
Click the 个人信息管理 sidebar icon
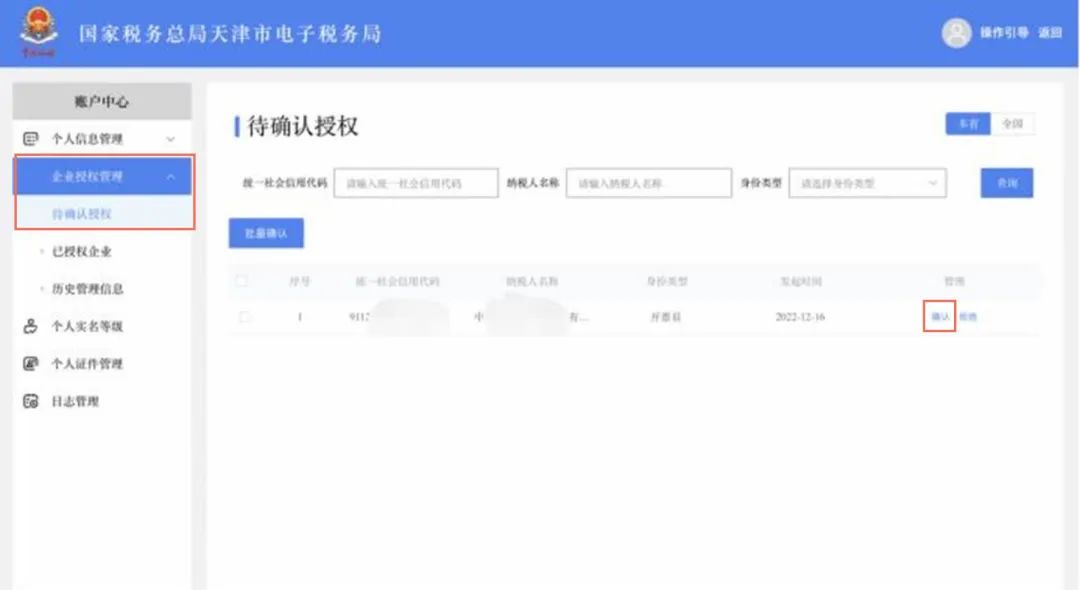pyautogui.click(x=30, y=139)
